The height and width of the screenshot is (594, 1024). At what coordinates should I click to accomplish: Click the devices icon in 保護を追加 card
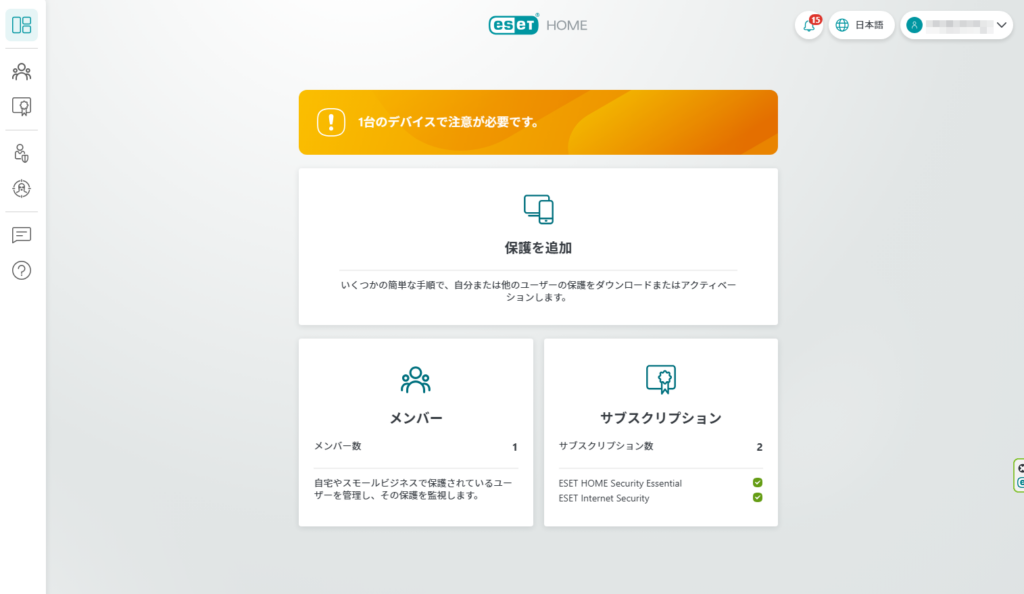(539, 210)
